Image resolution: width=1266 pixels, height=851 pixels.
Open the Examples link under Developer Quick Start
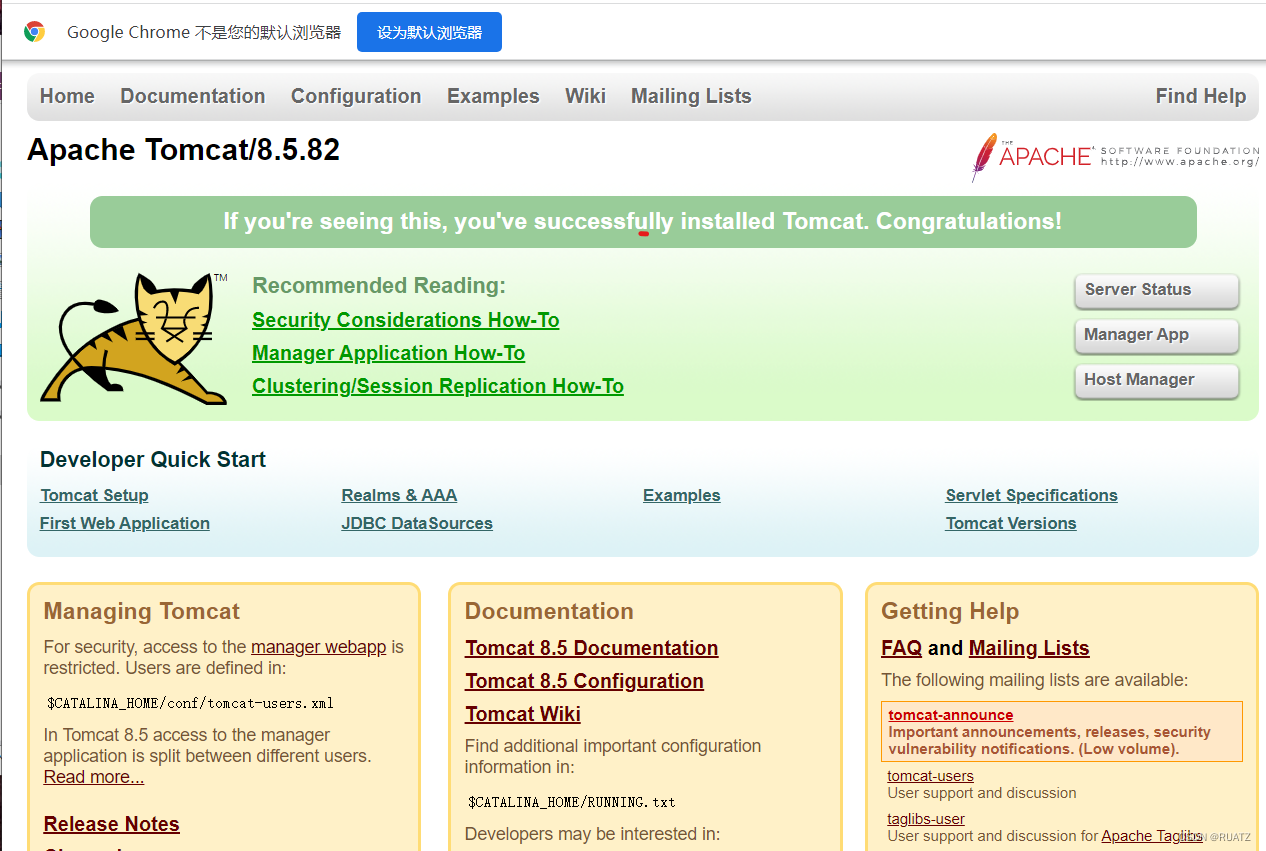pos(682,495)
